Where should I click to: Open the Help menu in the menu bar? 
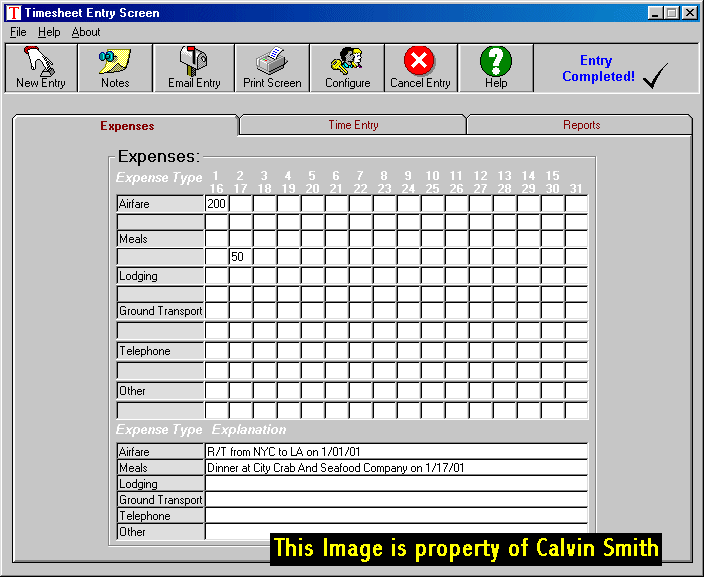[x=49, y=32]
